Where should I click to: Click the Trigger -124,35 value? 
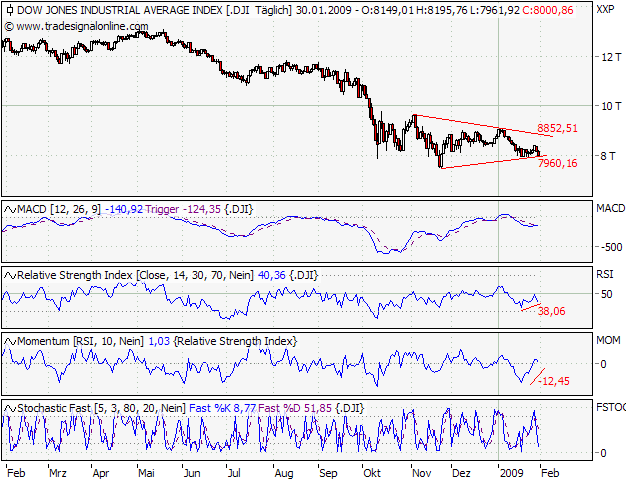coord(183,210)
